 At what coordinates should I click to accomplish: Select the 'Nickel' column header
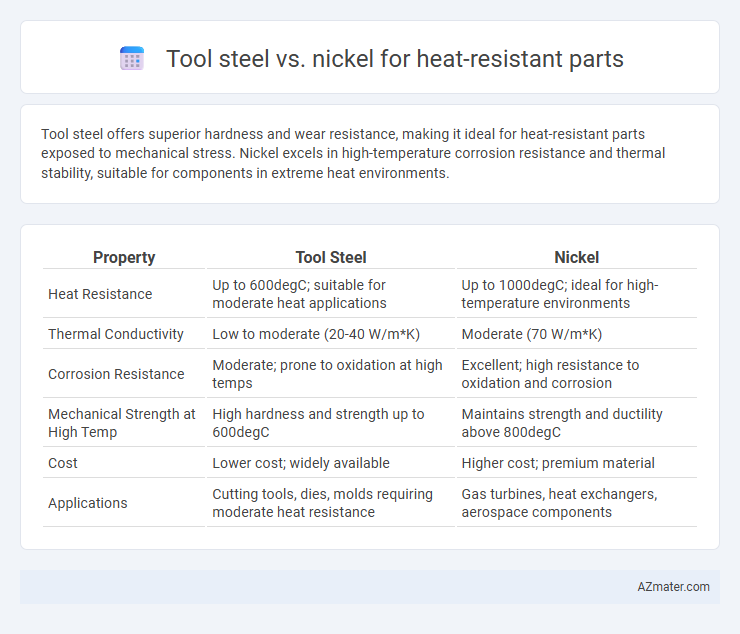(577, 257)
